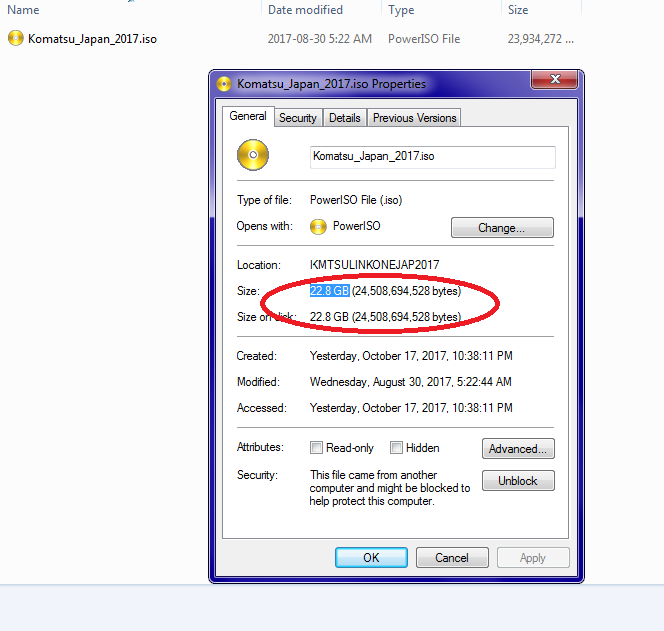Close the Properties dialog with the X
664x631 pixels.
[555, 79]
